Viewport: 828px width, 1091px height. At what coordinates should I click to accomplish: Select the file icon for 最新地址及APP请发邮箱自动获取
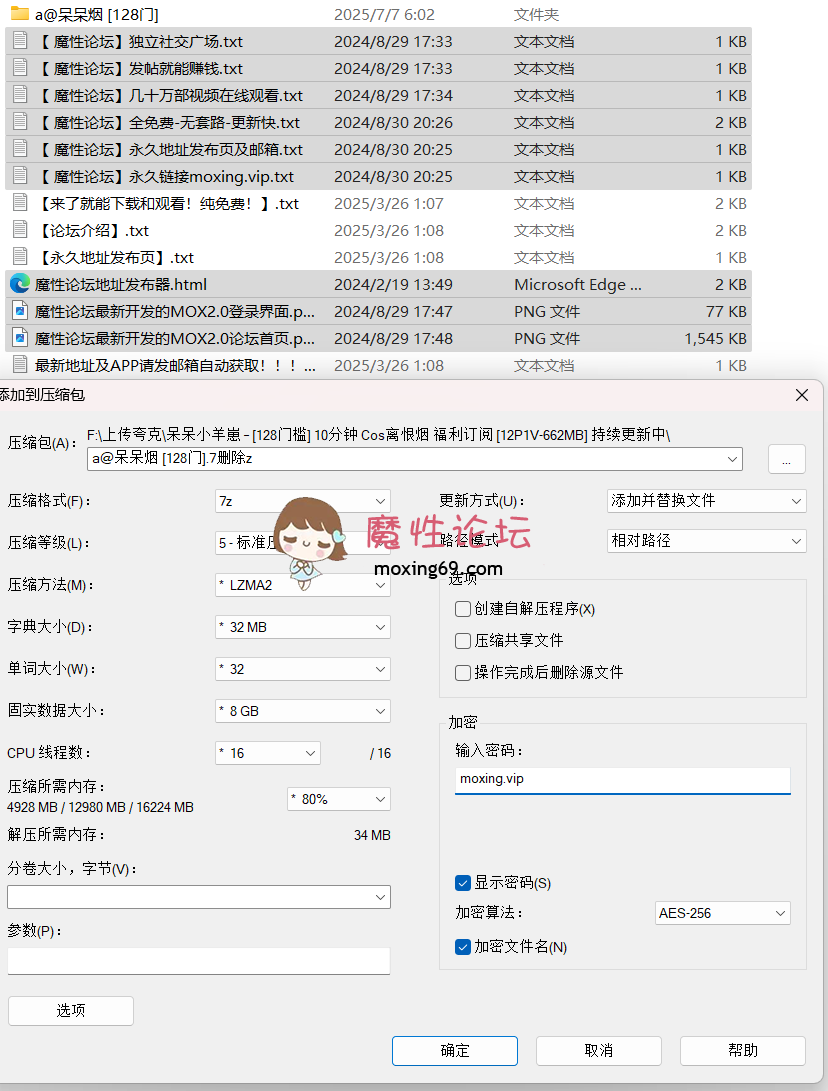(20, 365)
